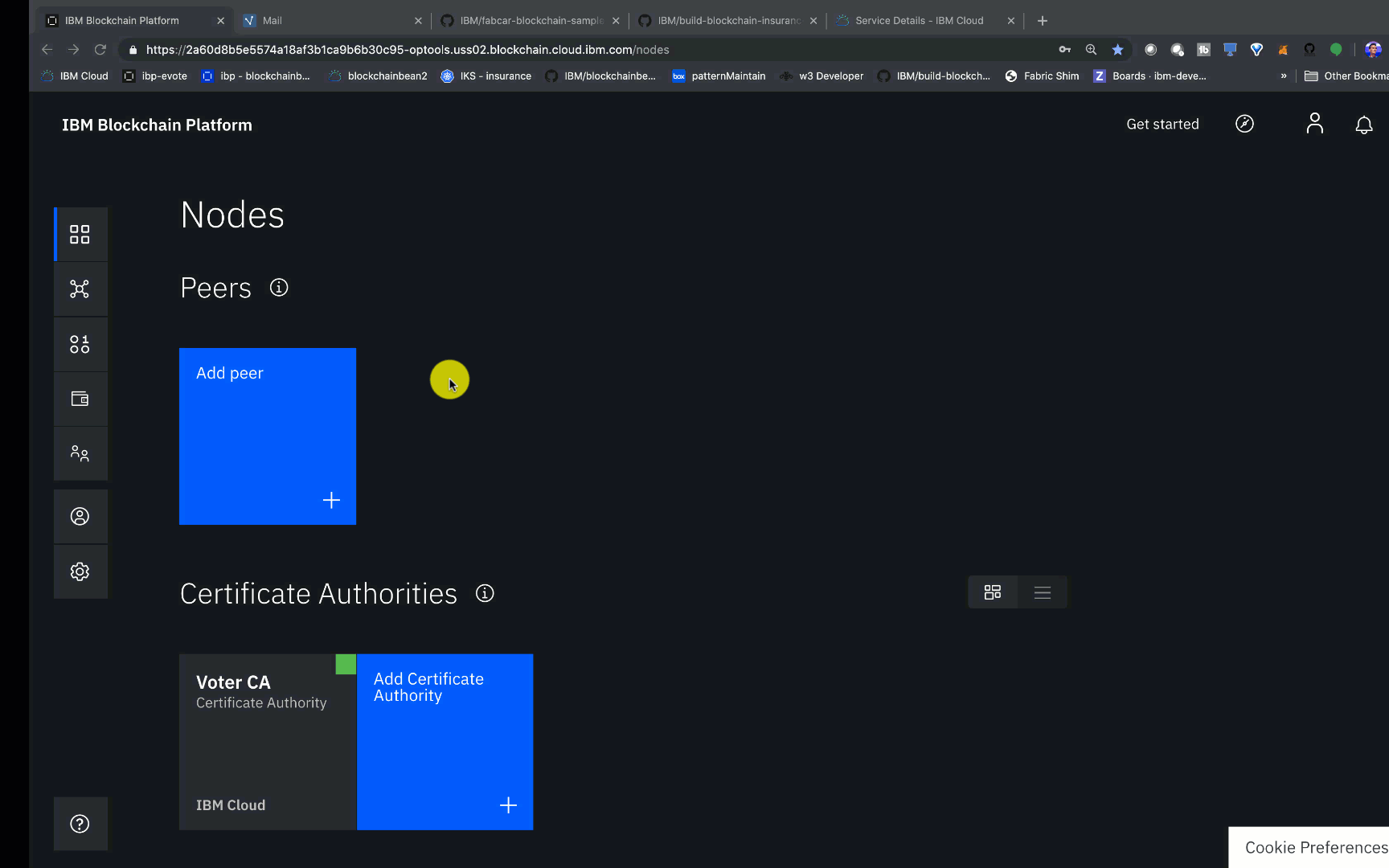Open the Smart contracts icon in sidebar
The width and height of the screenshot is (1389, 868).
pyautogui.click(x=80, y=344)
